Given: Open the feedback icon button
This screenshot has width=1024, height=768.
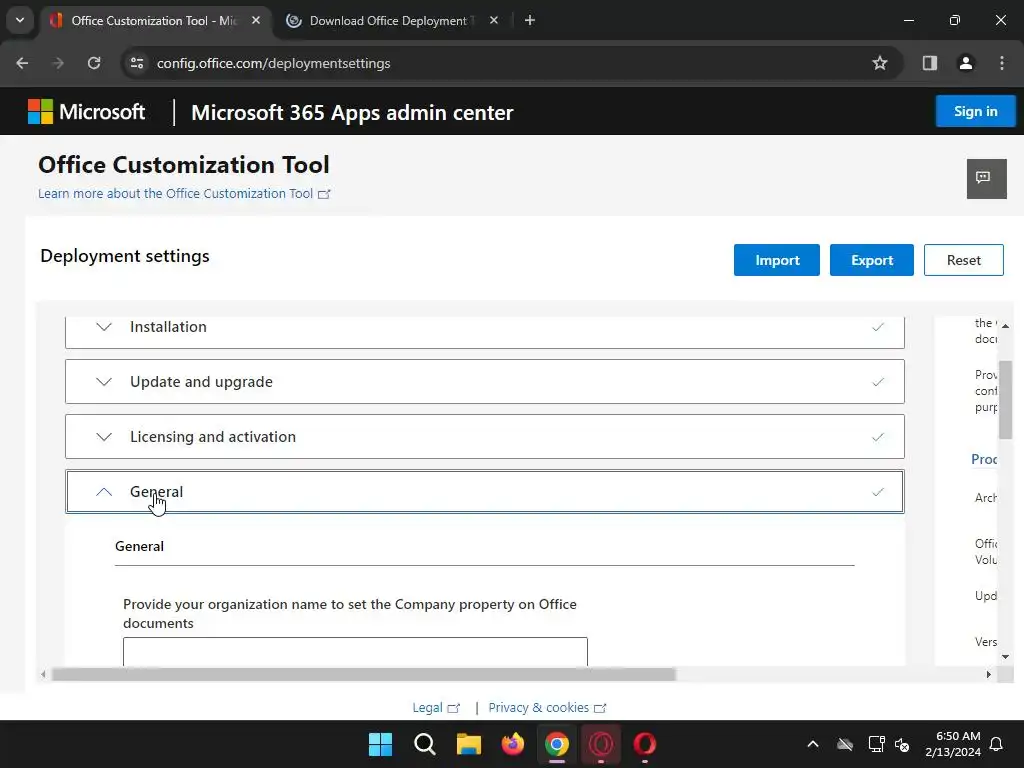Looking at the screenshot, I should coord(986,178).
